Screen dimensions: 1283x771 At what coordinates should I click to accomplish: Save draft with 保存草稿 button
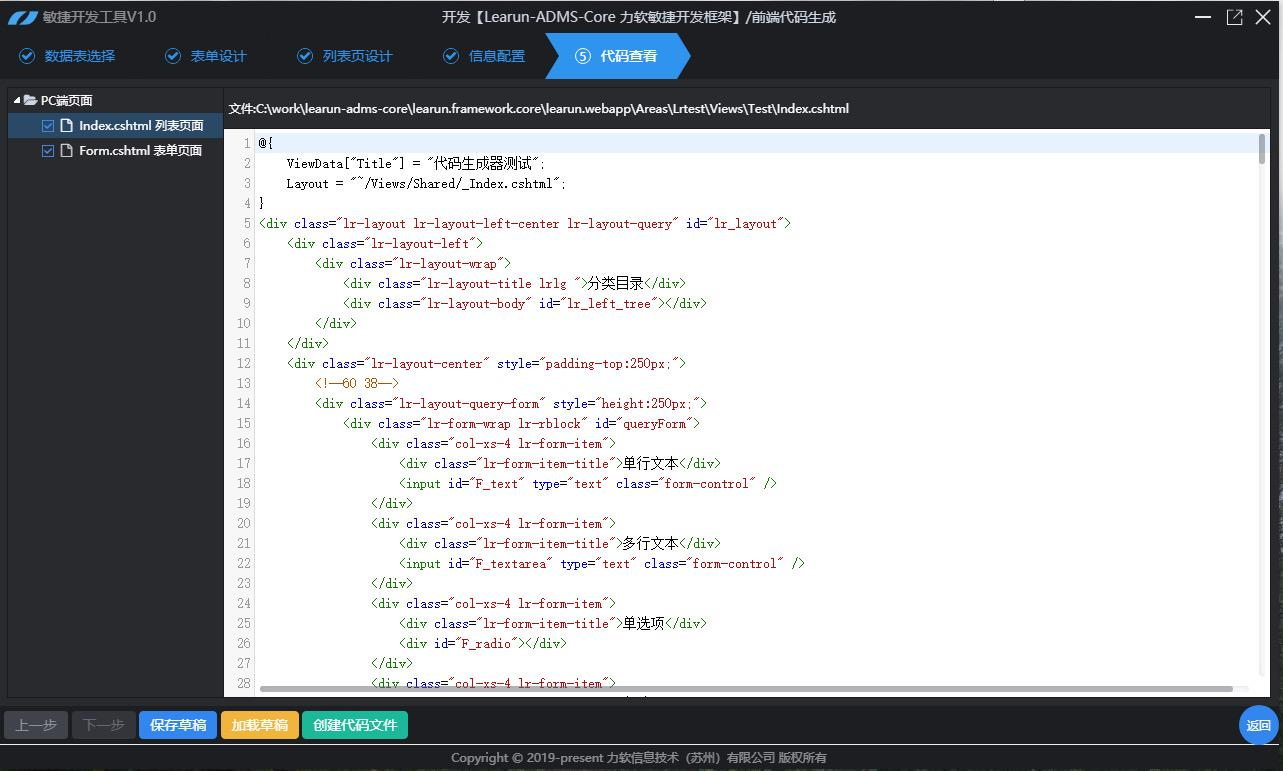coord(178,725)
